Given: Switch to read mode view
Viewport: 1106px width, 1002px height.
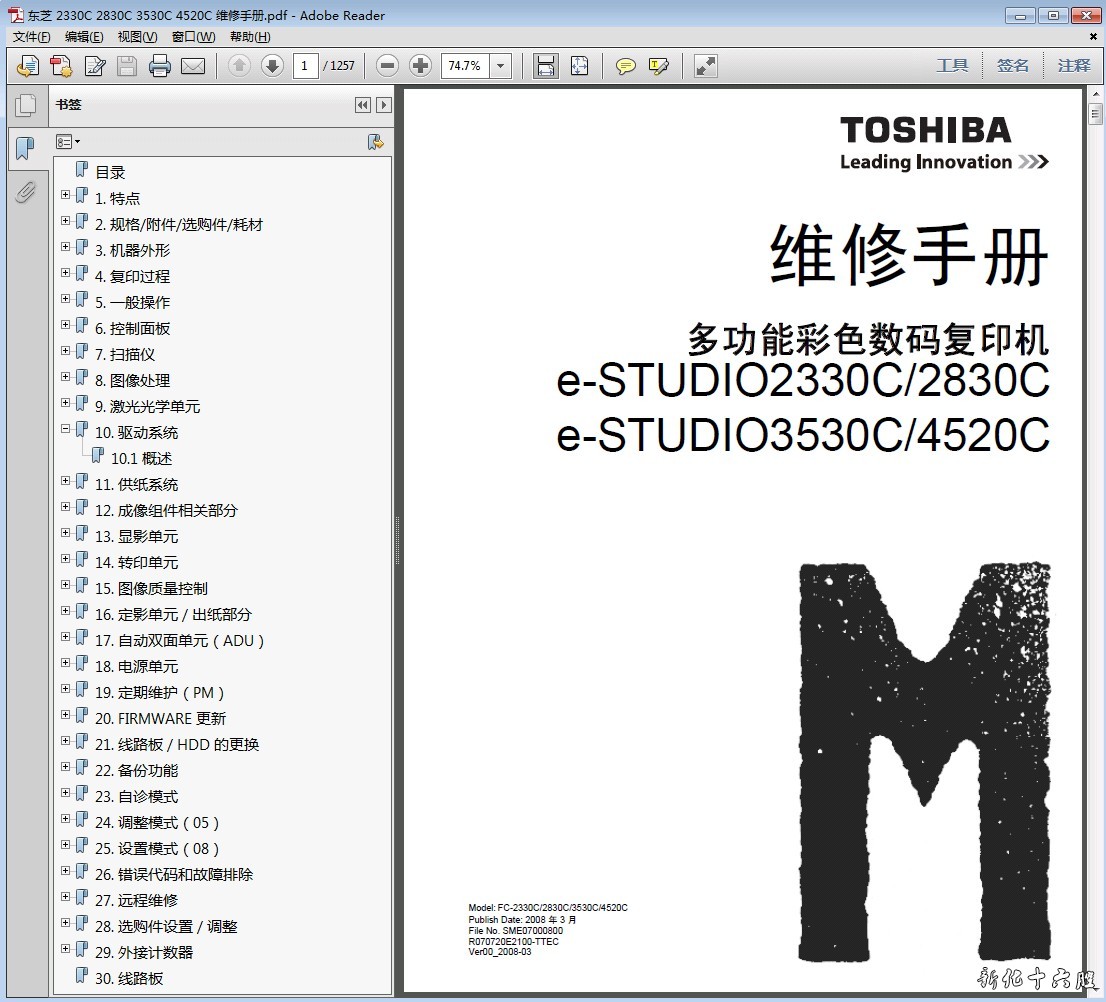Looking at the screenshot, I should (x=706, y=66).
